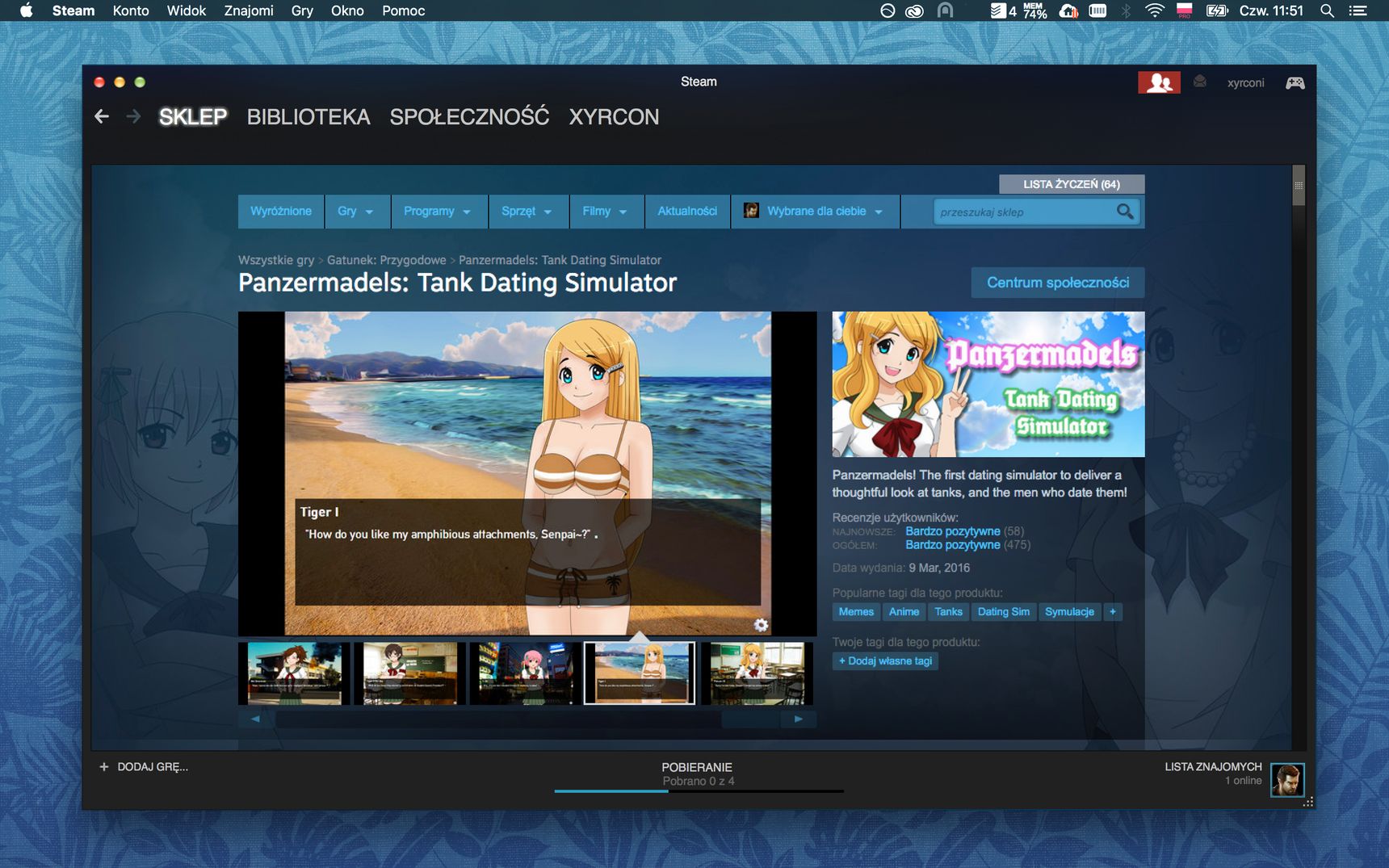This screenshot has width=1389, height=868.
Task: Open the SKLEP tab
Action: (193, 117)
